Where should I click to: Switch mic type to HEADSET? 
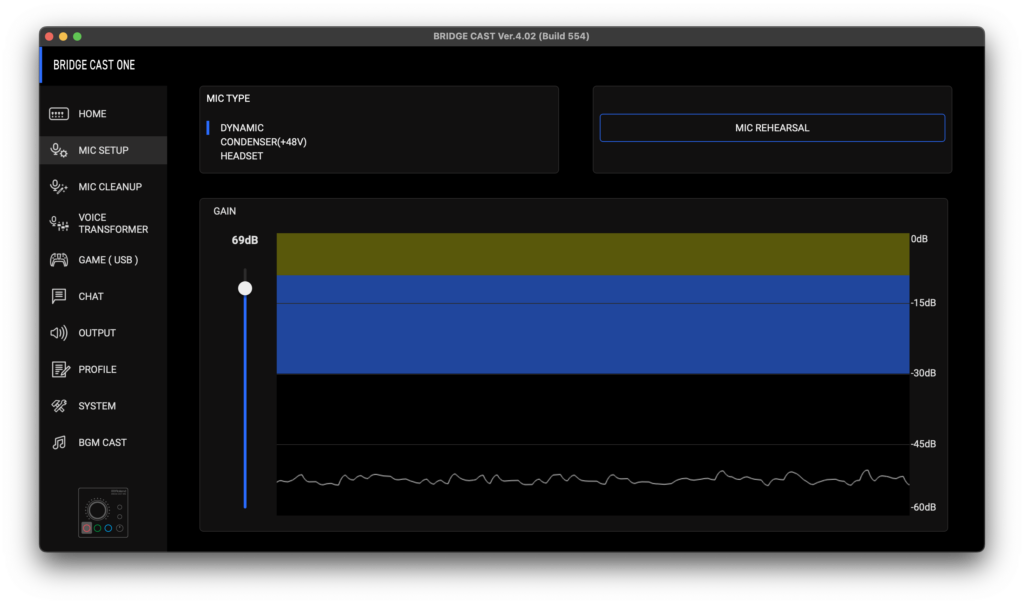(242, 156)
